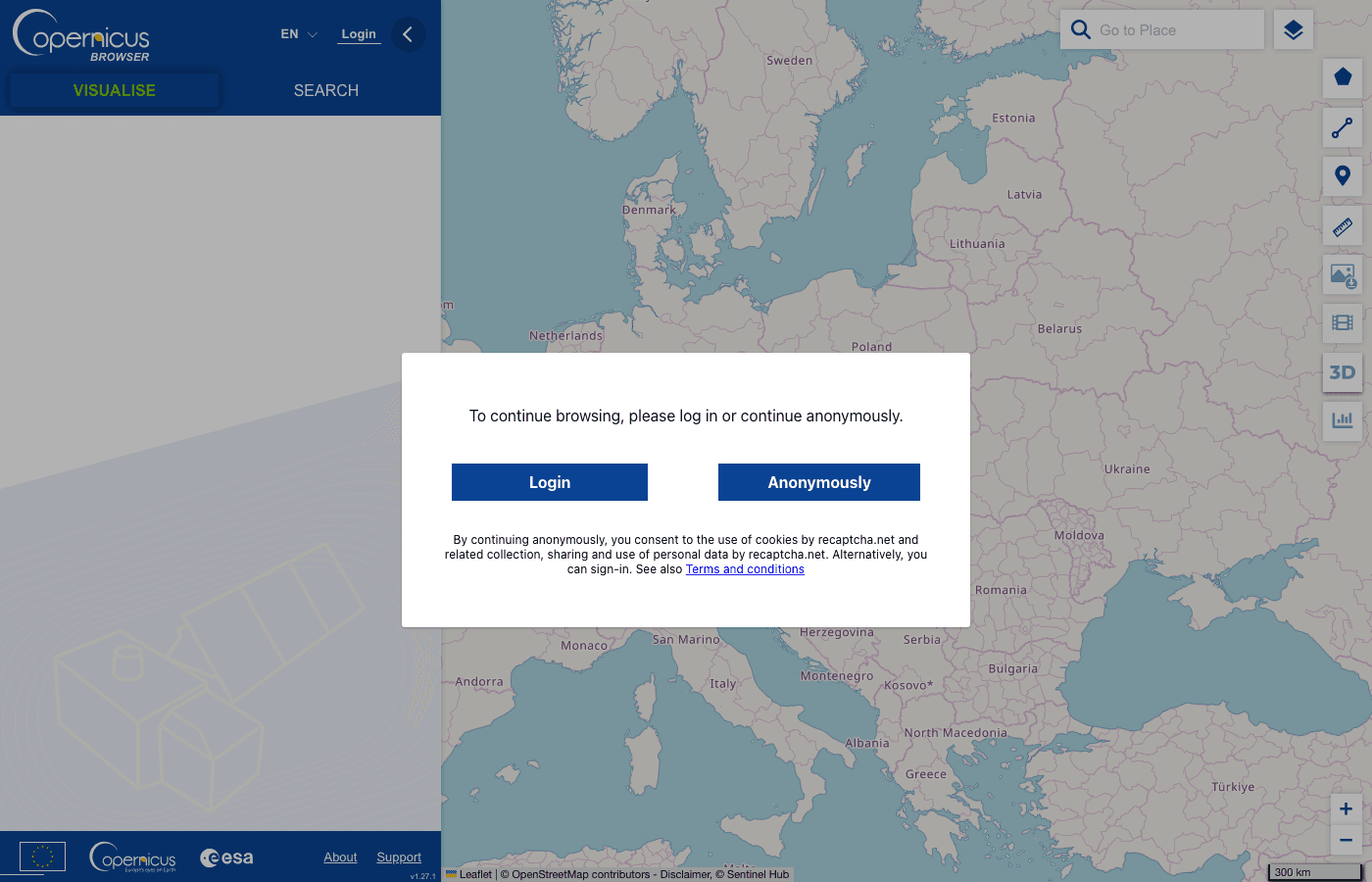The width and height of the screenshot is (1372, 882).
Task: Switch to the SEARCH tab
Action: 326,90
